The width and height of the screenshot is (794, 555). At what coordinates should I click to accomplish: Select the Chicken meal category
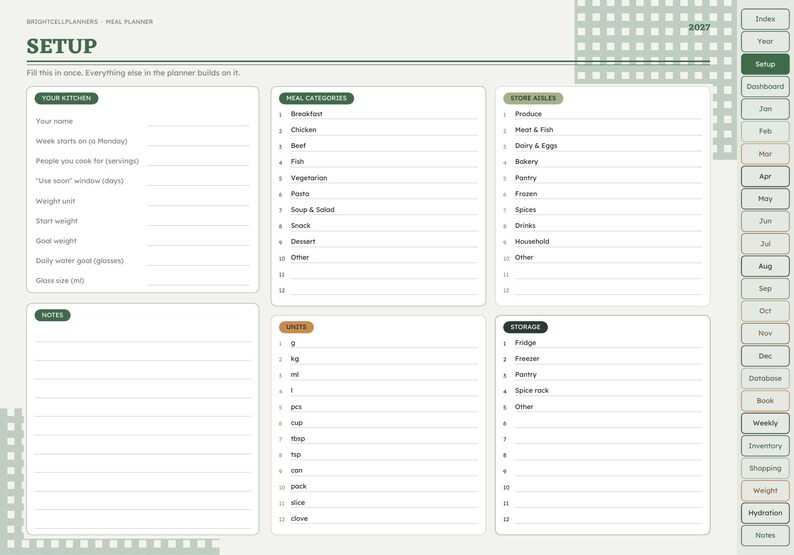(x=378, y=130)
